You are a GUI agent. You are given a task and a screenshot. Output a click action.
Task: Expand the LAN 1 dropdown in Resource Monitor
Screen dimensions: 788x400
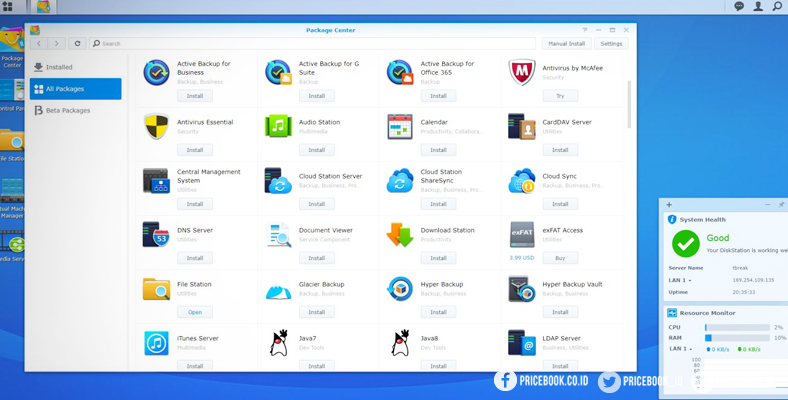point(681,349)
